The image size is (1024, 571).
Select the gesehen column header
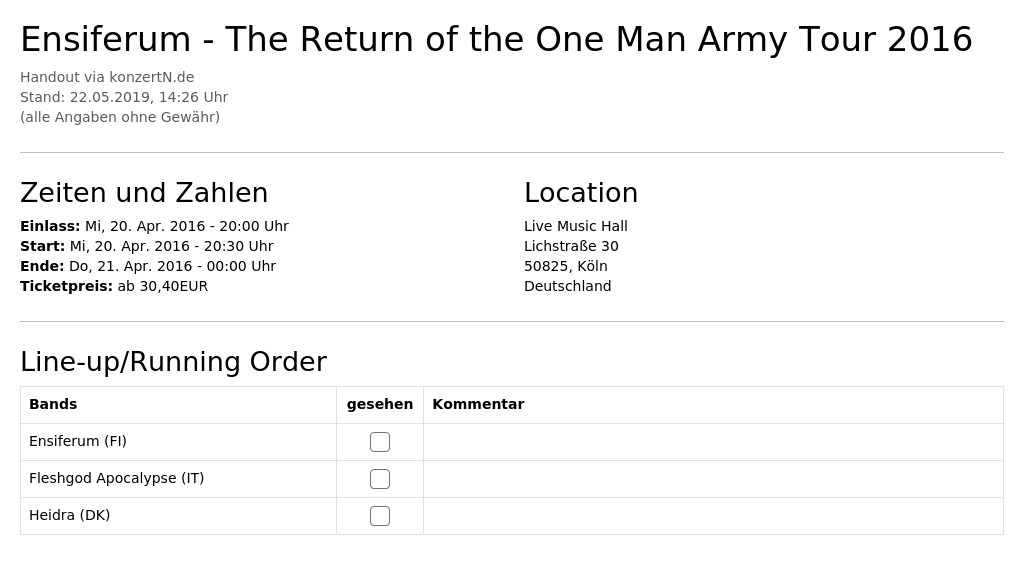(379, 404)
